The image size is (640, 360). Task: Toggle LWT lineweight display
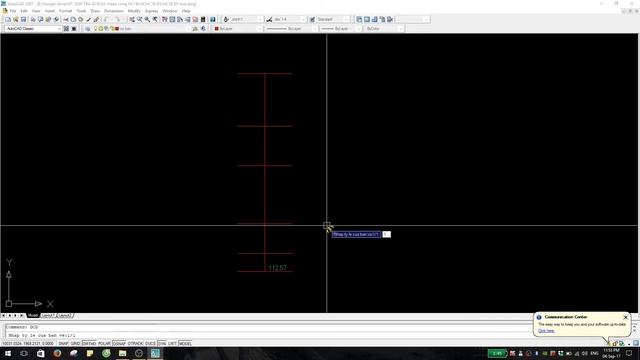172,344
